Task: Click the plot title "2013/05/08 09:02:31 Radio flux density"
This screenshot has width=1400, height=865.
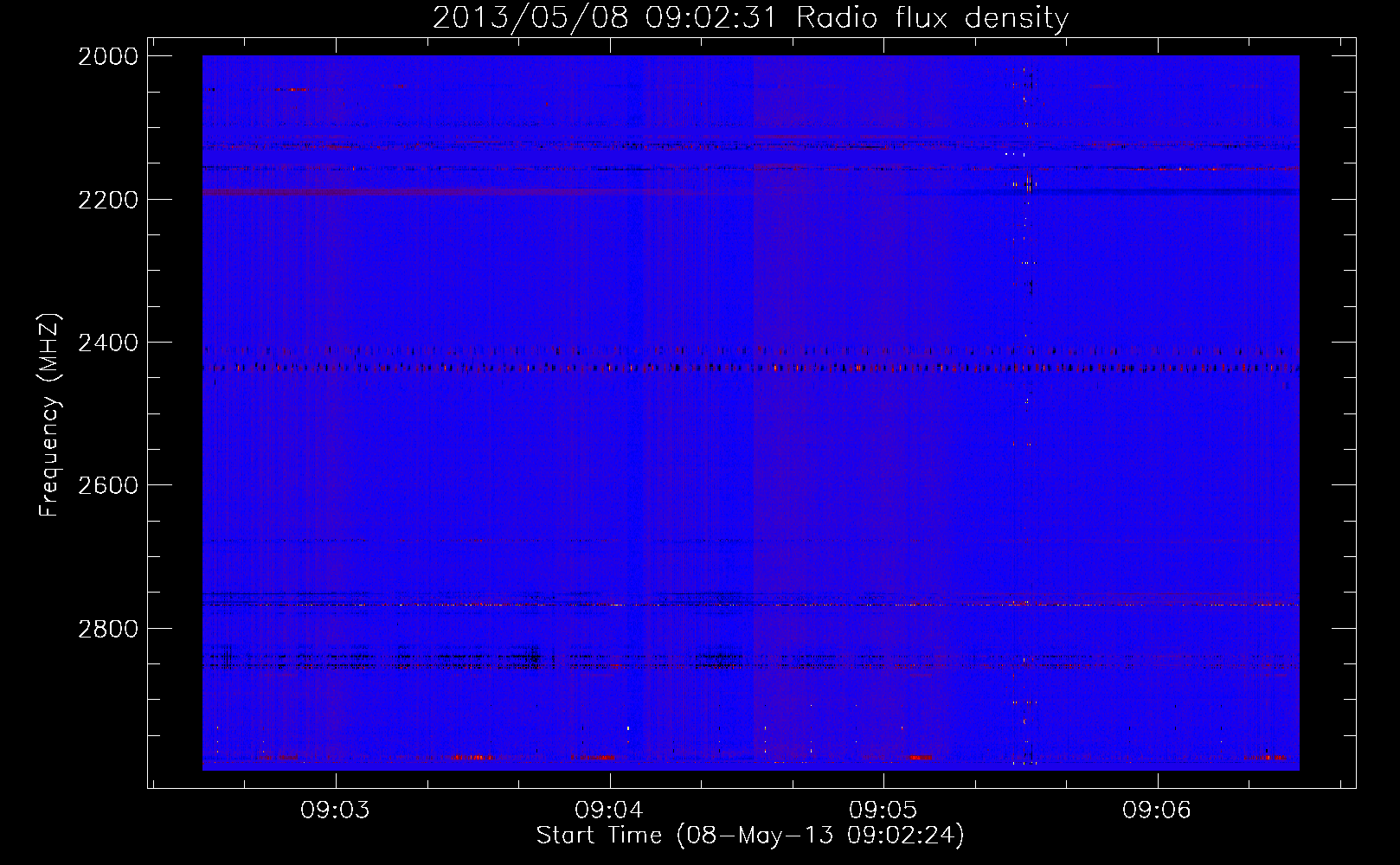Action: tap(750, 17)
